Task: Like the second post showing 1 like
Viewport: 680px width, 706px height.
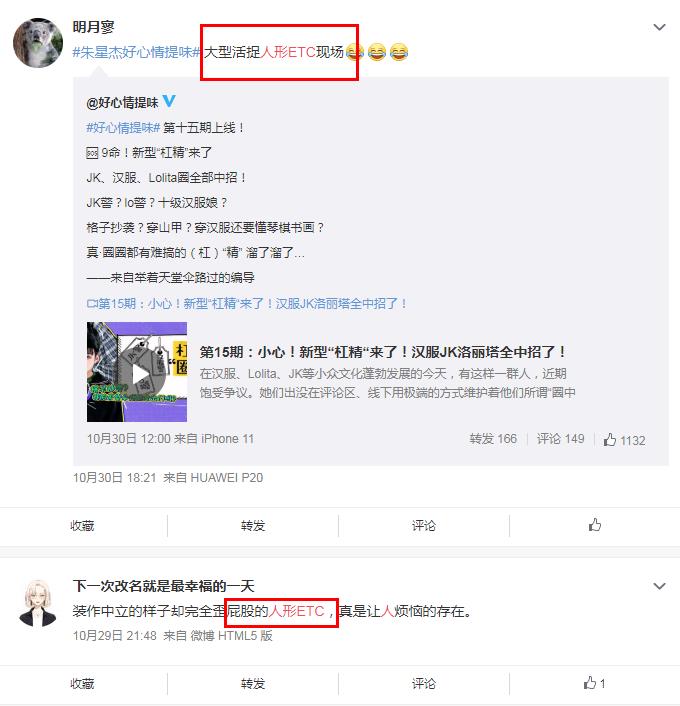Action: (594, 683)
